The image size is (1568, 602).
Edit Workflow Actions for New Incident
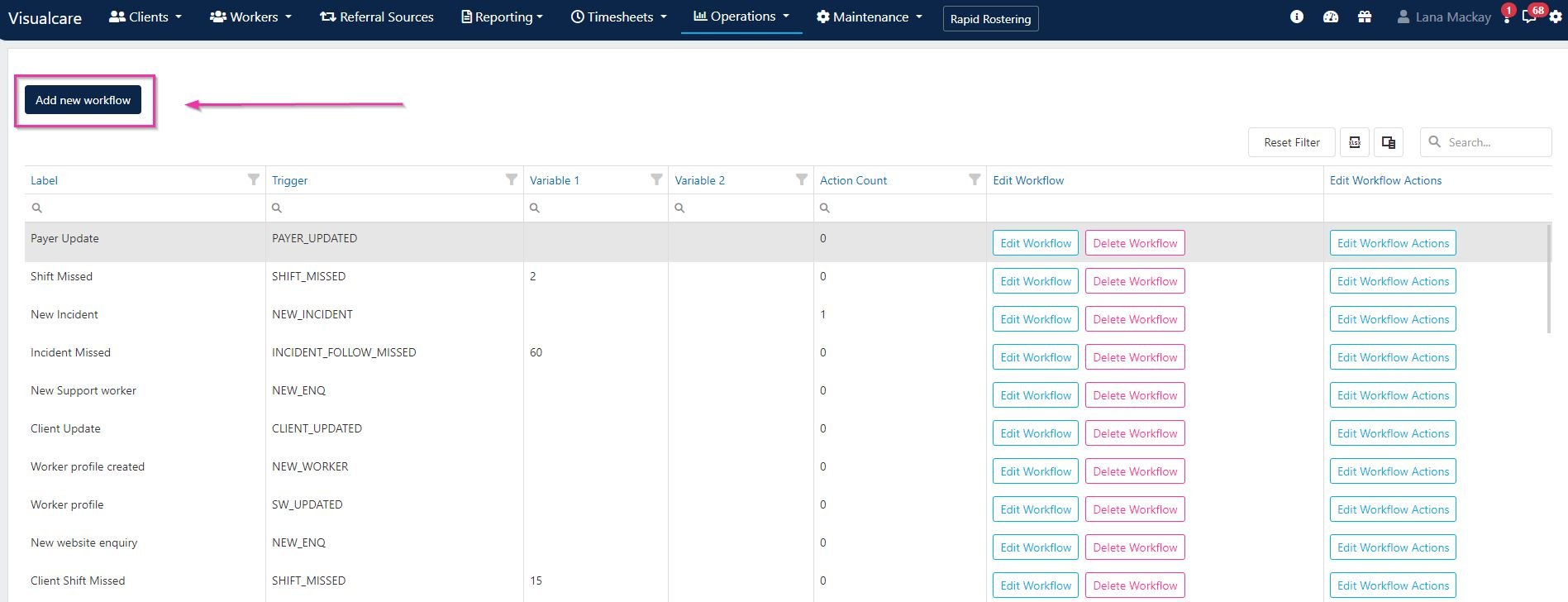pyautogui.click(x=1393, y=319)
